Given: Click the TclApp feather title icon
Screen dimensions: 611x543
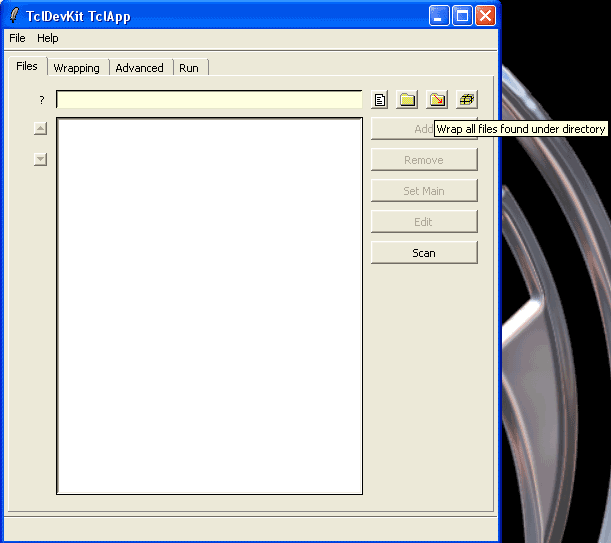Looking at the screenshot, I should 14,16.
